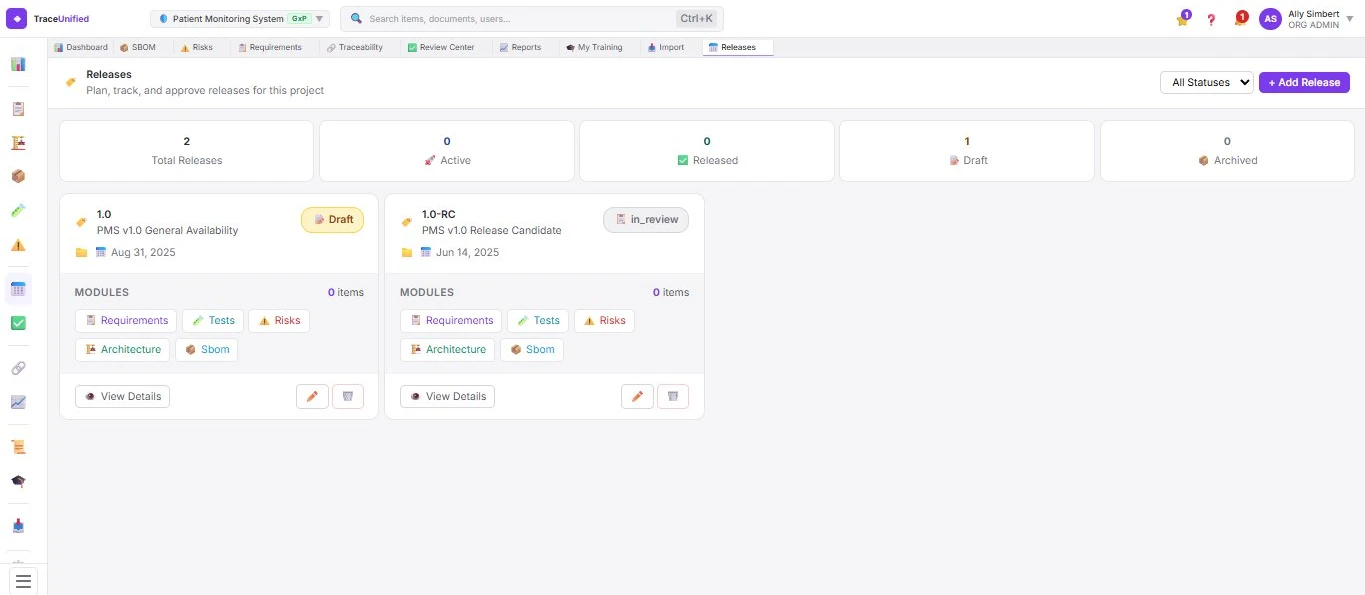Open the import tray sidebar icon
Screen dimensions: 1365x595
click(18, 526)
